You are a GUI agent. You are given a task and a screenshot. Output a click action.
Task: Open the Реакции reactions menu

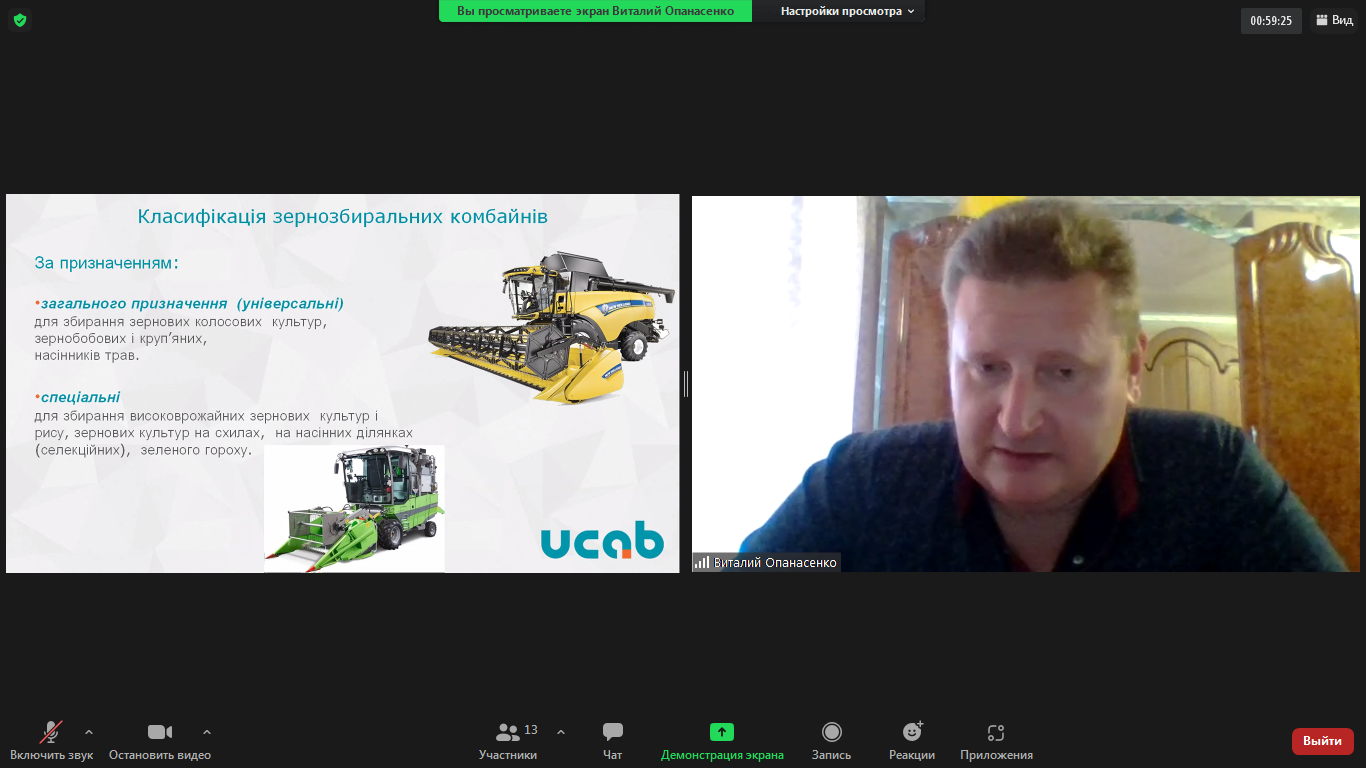(x=912, y=732)
